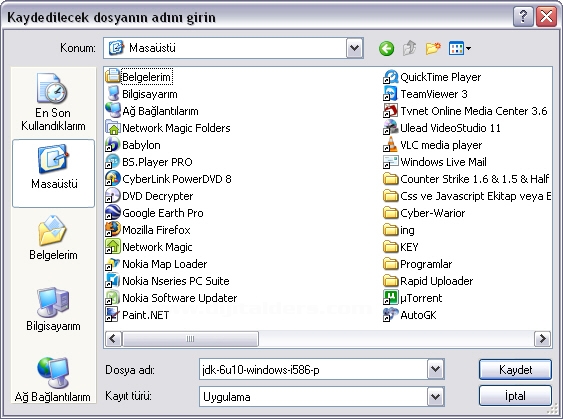Select BS.Player PRO shortcut icon
The height and width of the screenshot is (419, 563).
click(x=113, y=162)
